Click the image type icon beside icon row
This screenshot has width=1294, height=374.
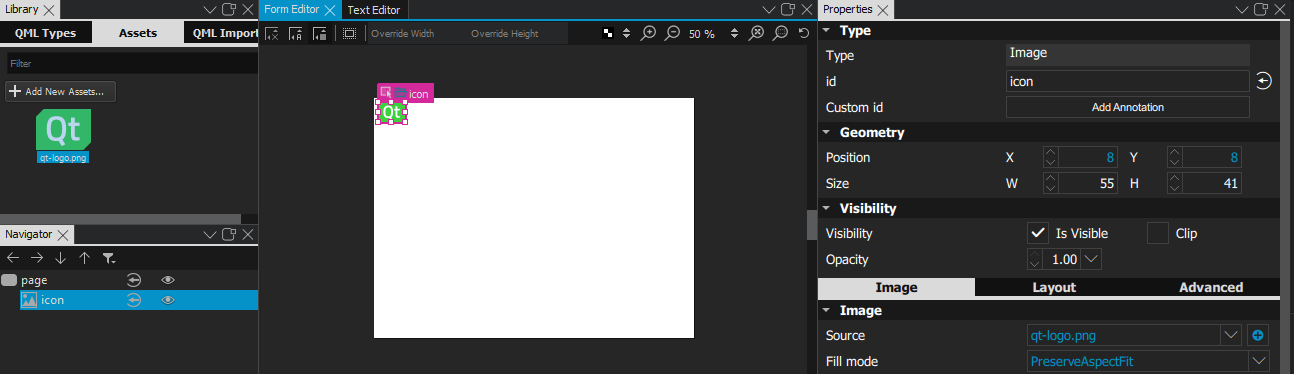pos(29,300)
